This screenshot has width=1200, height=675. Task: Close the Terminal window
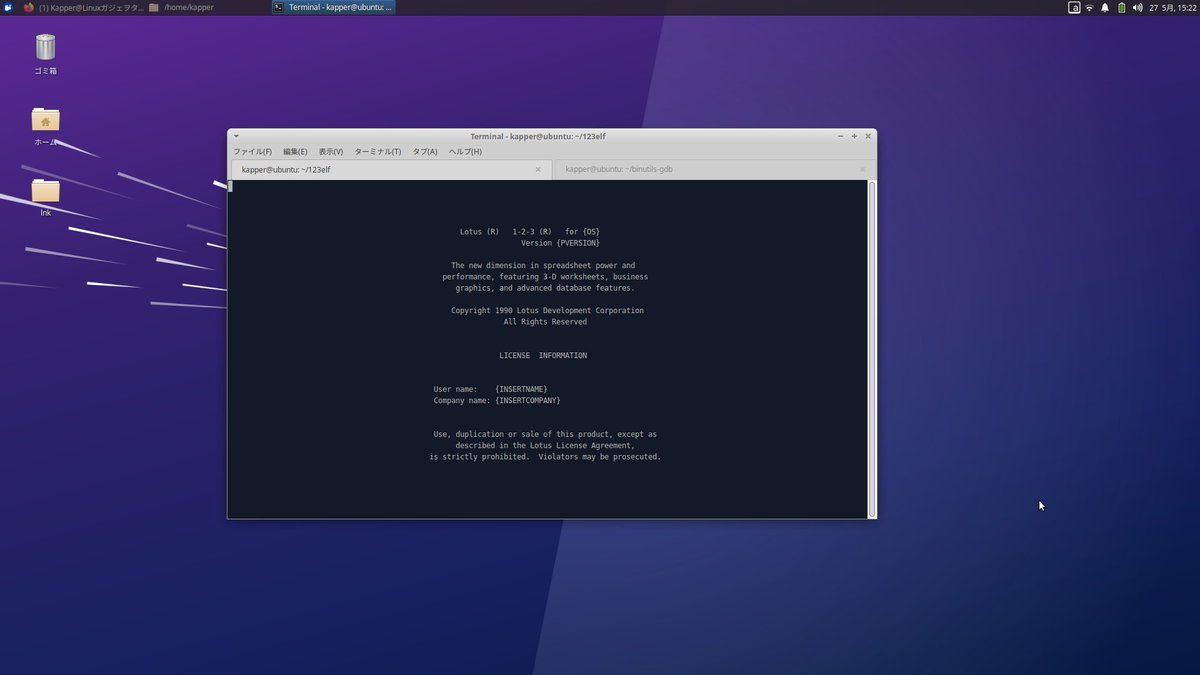point(868,136)
